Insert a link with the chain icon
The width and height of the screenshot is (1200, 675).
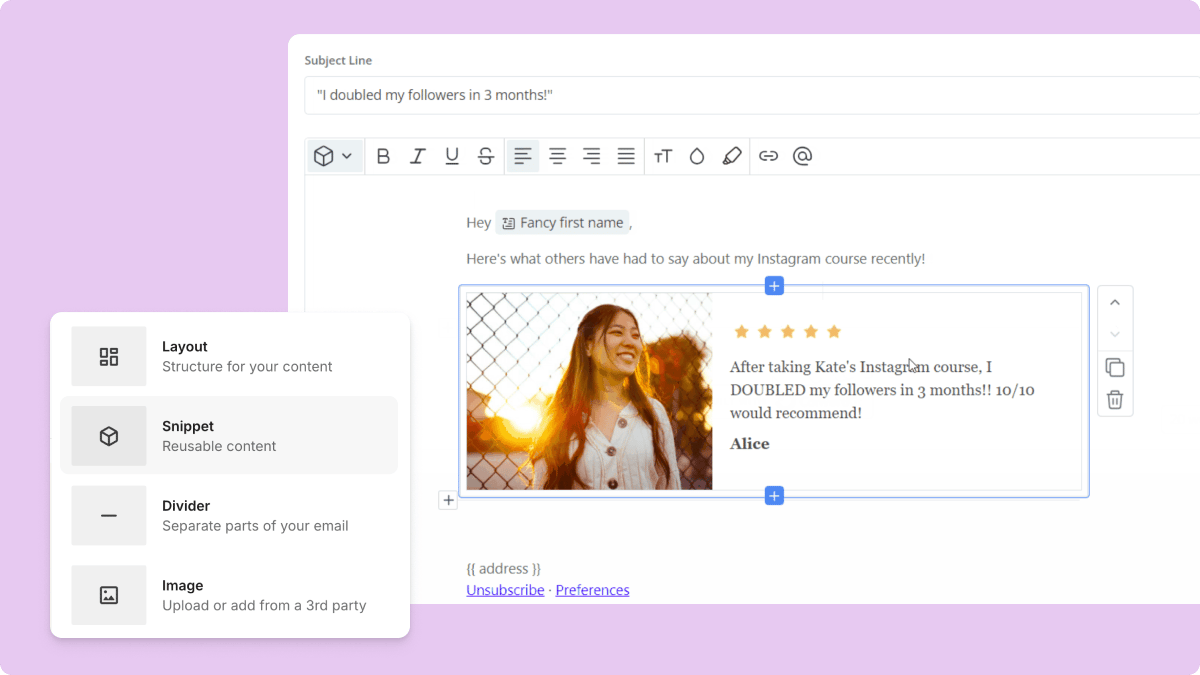(768, 156)
